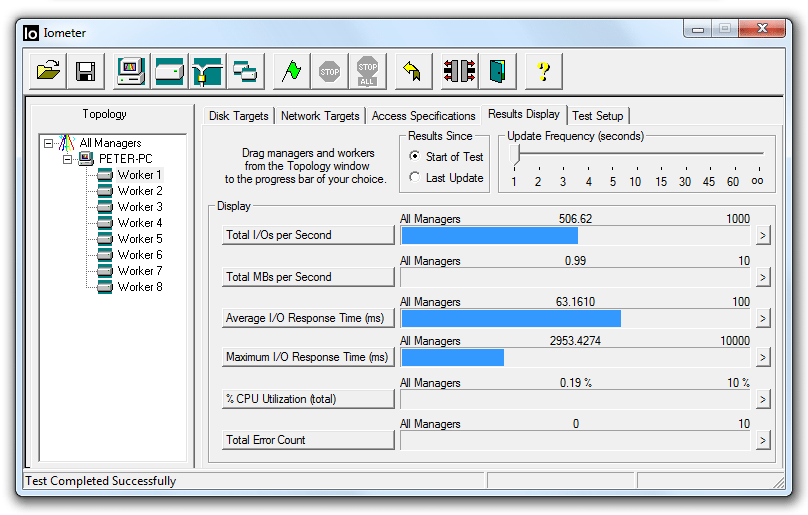Click the disk icon beside Worker 1

pyautogui.click(x=105, y=175)
